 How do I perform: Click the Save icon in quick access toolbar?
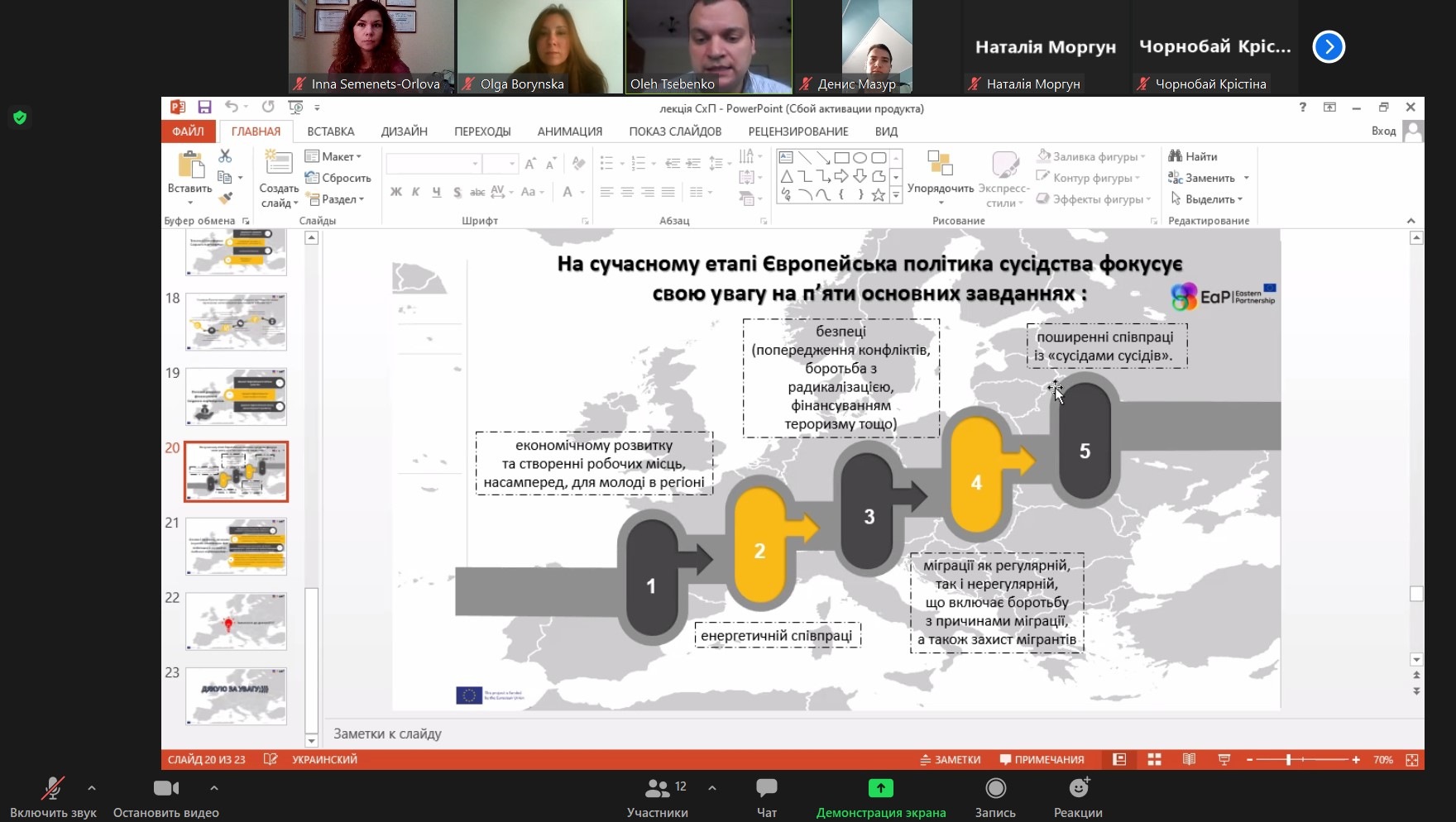click(204, 107)
